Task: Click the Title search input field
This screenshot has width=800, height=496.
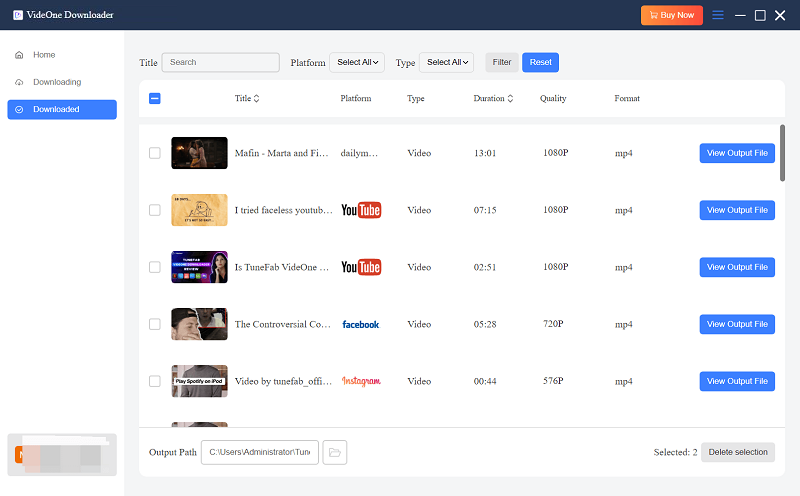Action: click(x=220, y=62)
